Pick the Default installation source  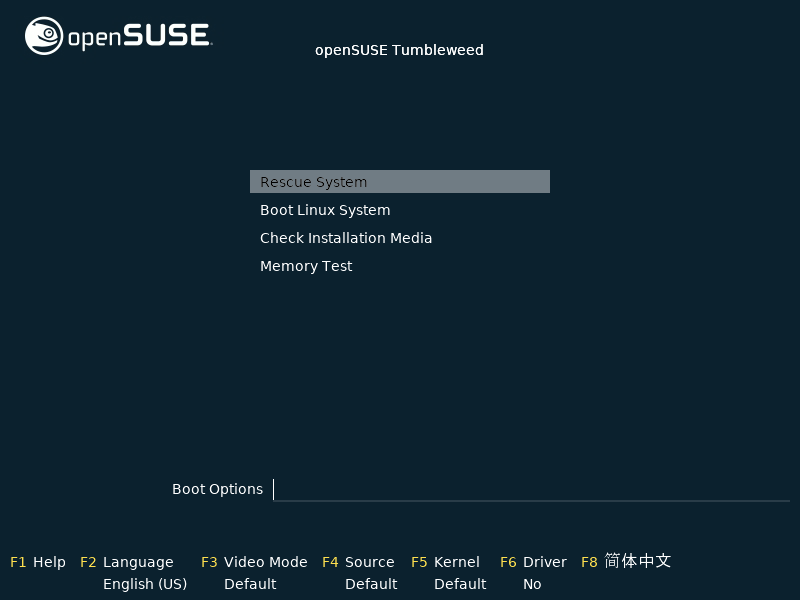coord(371,584)
